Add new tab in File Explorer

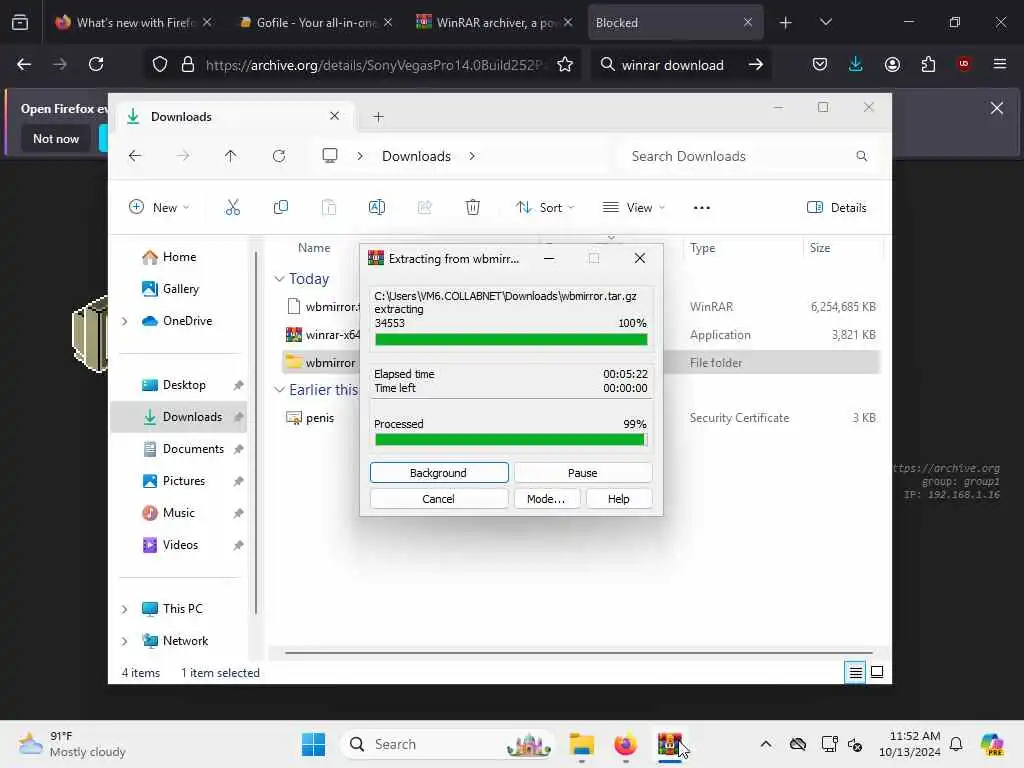tap(378, 117)
